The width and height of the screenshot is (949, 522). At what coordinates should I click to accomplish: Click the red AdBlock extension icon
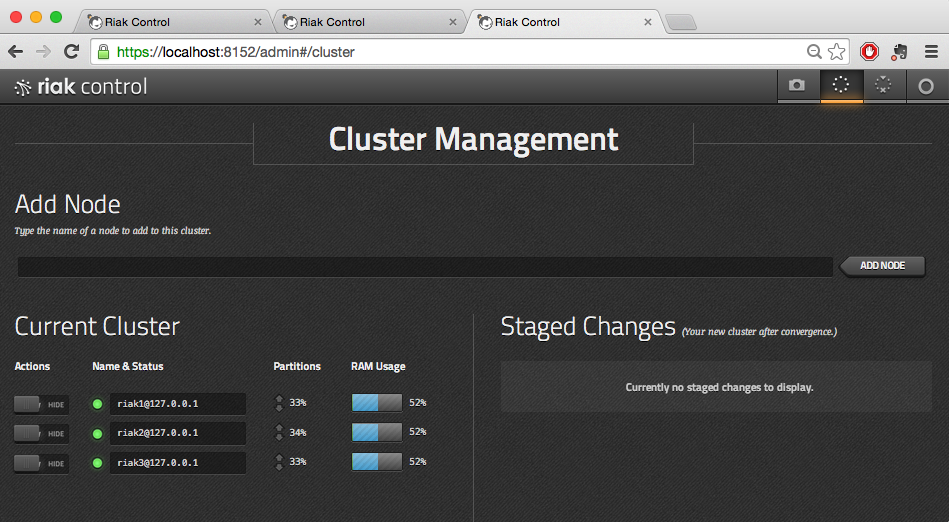(869, 51)
